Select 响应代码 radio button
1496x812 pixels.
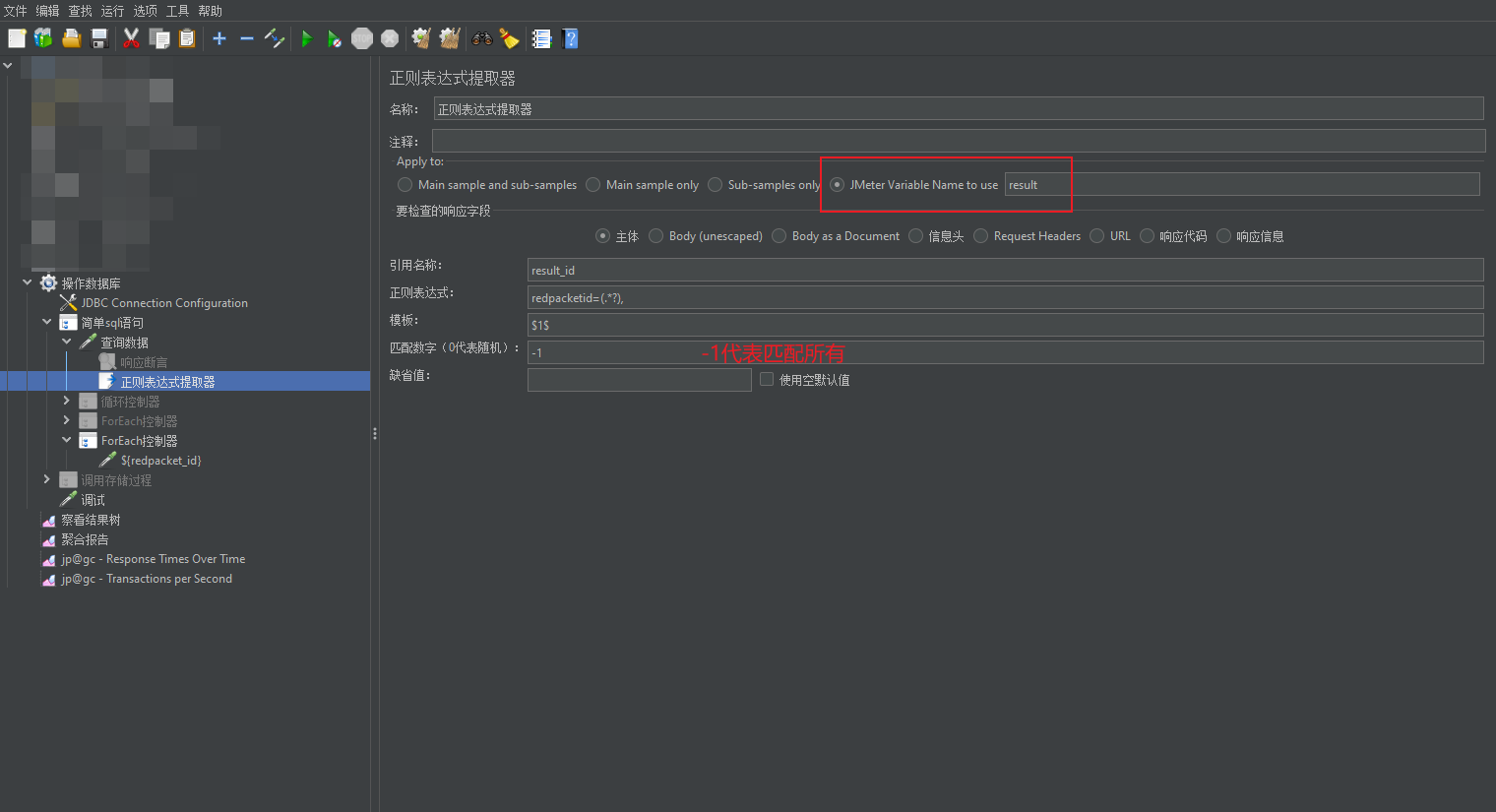[1147, 236]
